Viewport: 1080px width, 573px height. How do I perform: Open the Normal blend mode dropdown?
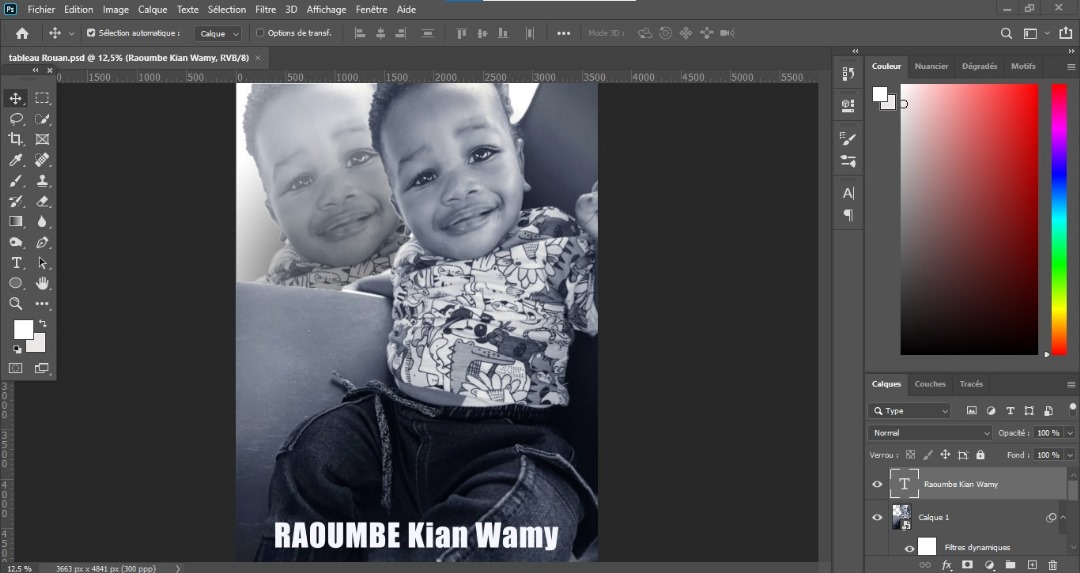pos(929,433)
